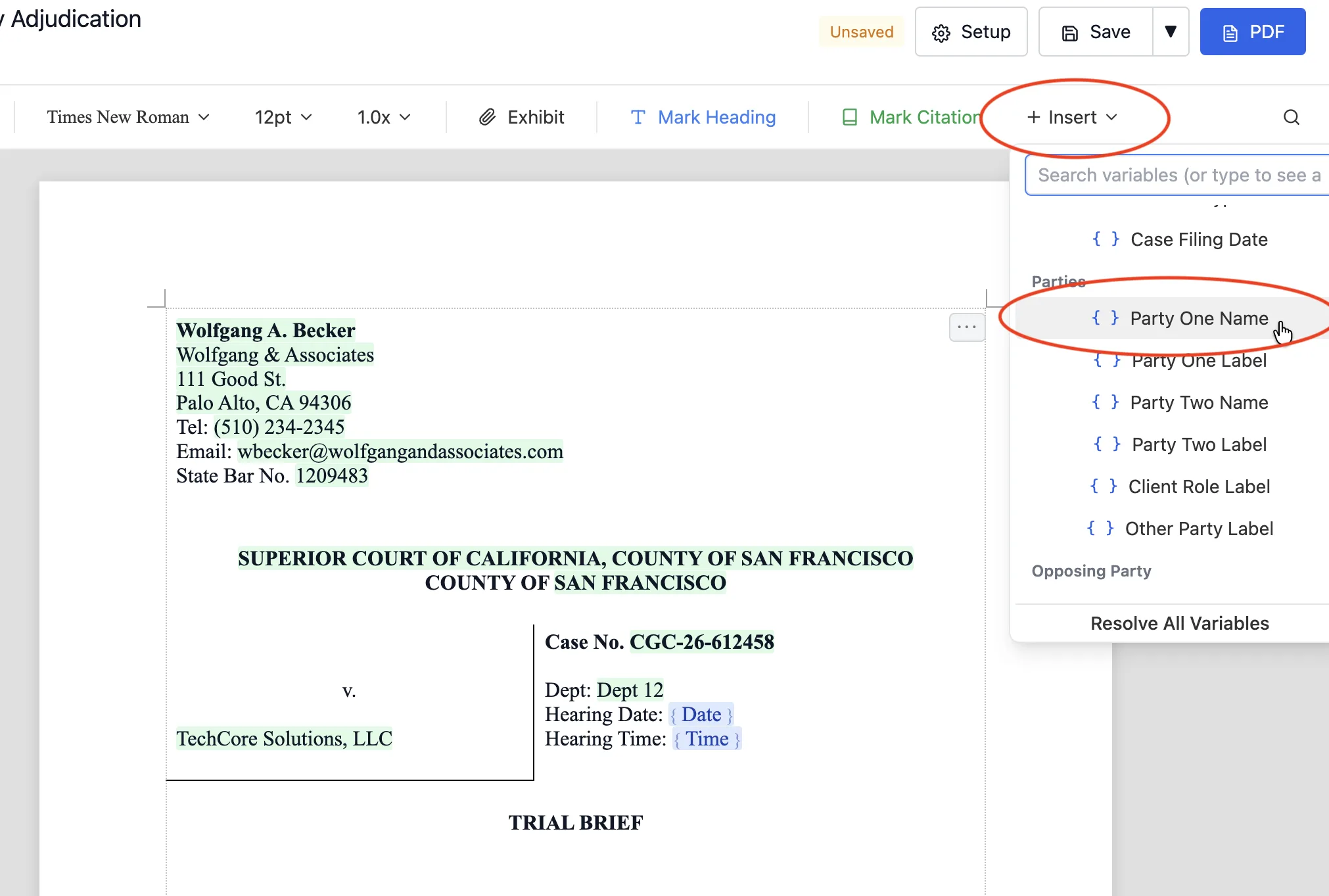Click the search magnifier icon in toolbar

1291,117
